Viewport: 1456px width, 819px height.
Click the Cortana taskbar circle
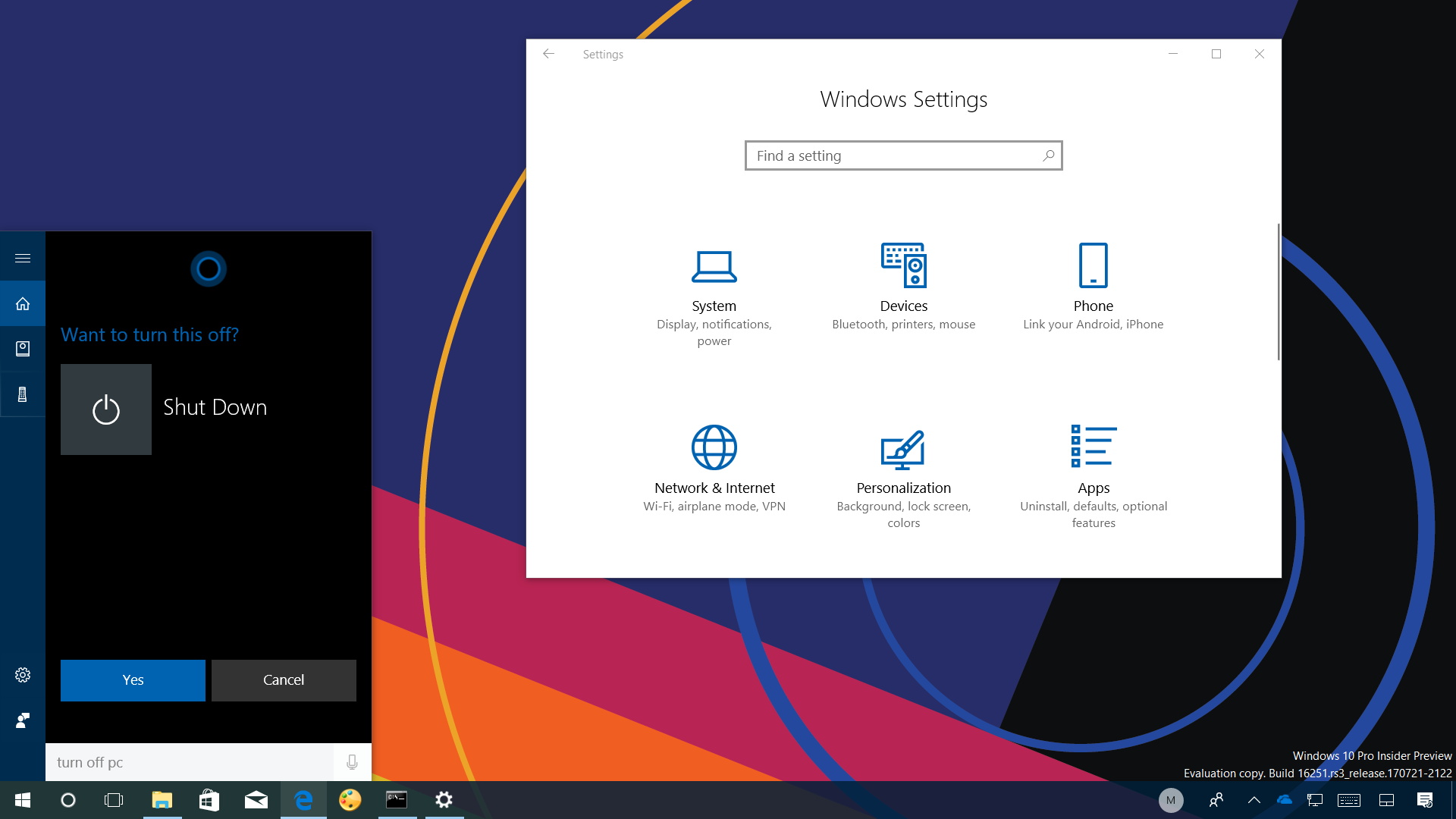click(68, 800)
